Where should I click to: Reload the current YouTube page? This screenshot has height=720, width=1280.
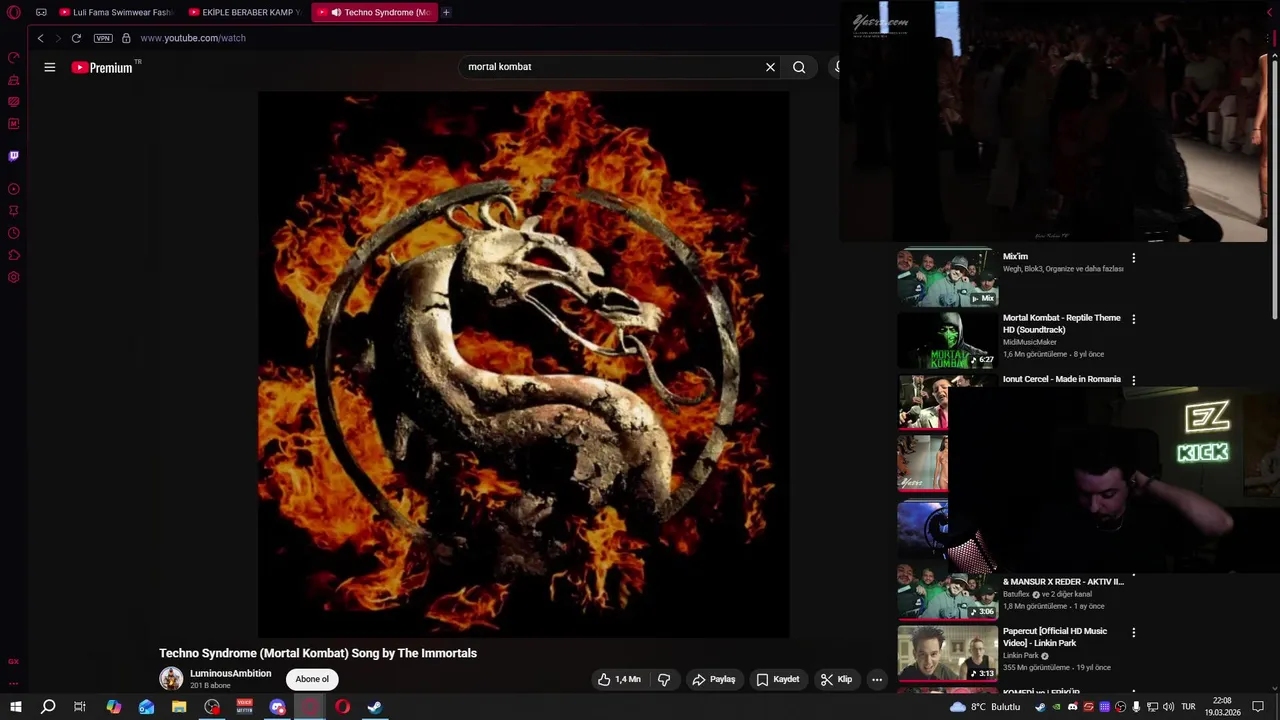click(76, 38)
